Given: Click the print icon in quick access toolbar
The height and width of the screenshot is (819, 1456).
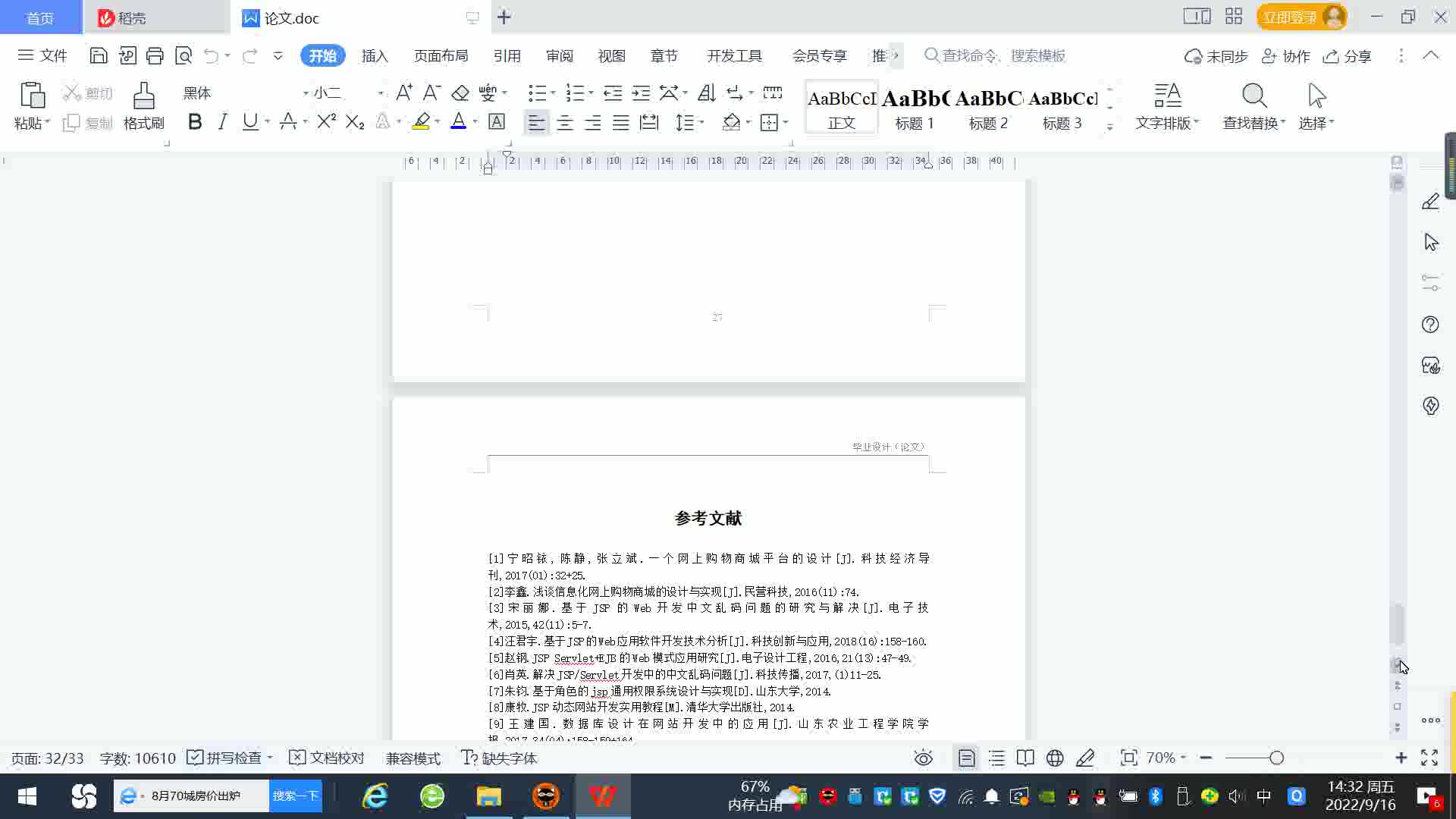Looking at the screenshot, I should [x=155, y=55].
